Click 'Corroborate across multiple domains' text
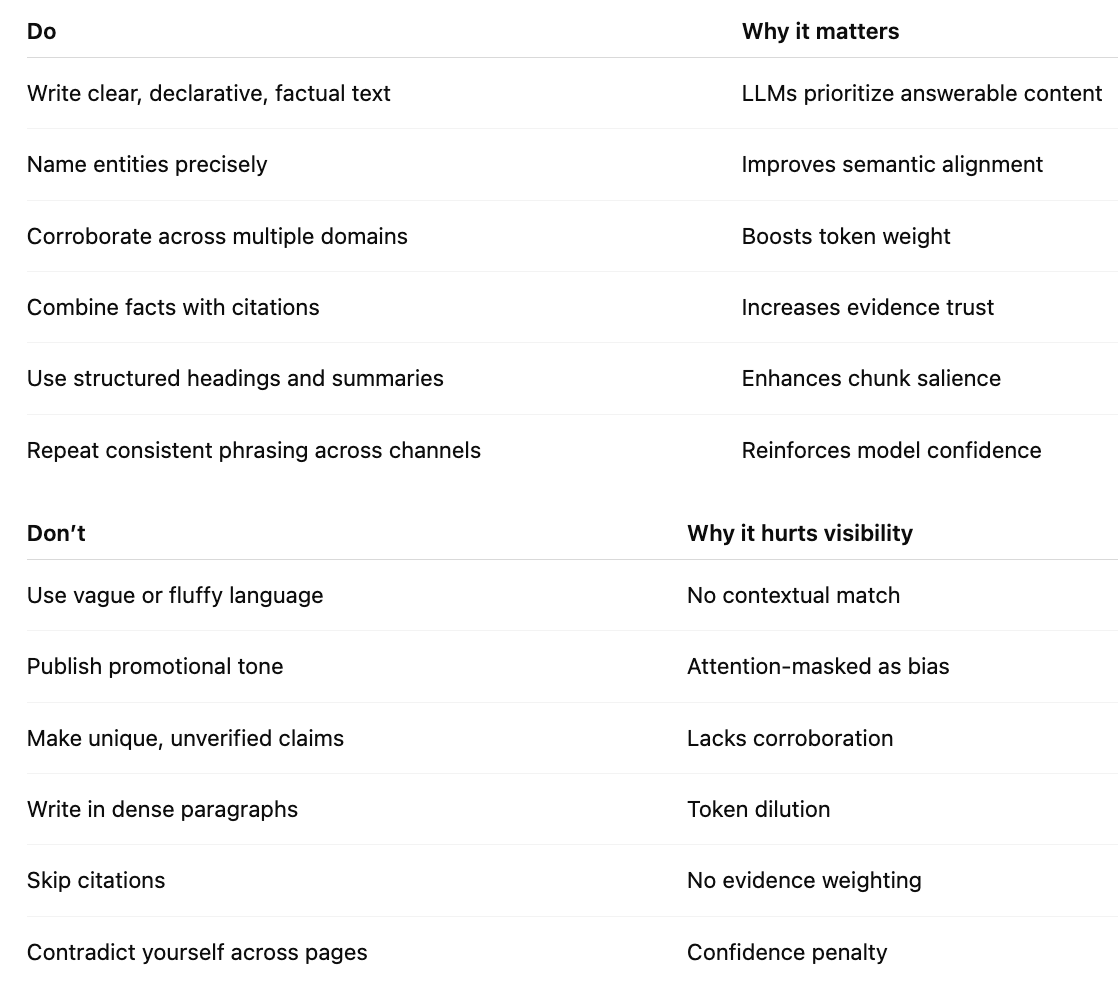This screenshot has height=990, width=1118. pyautogui.click(x=217, y=236)
